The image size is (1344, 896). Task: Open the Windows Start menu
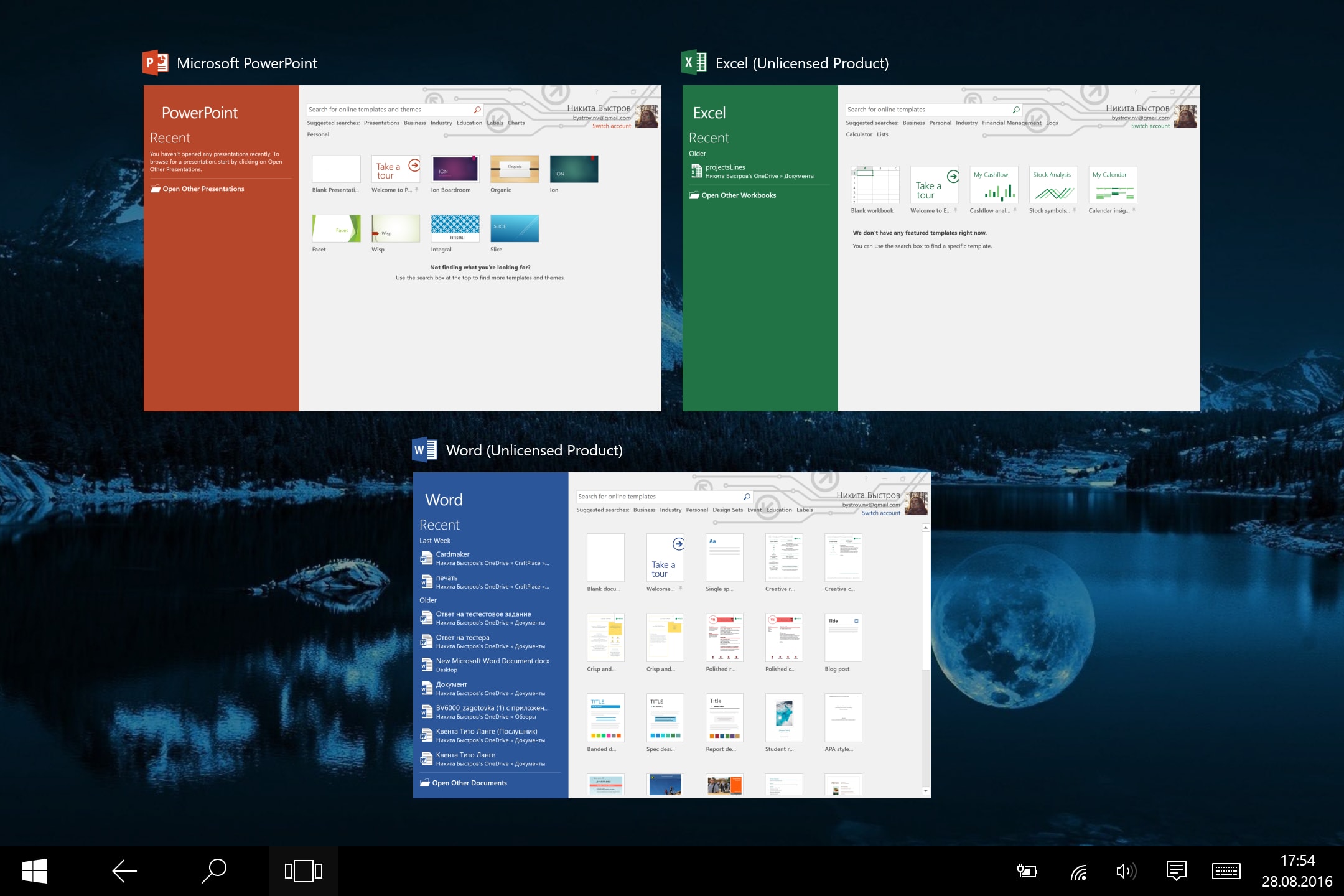(x=35, y=870)
